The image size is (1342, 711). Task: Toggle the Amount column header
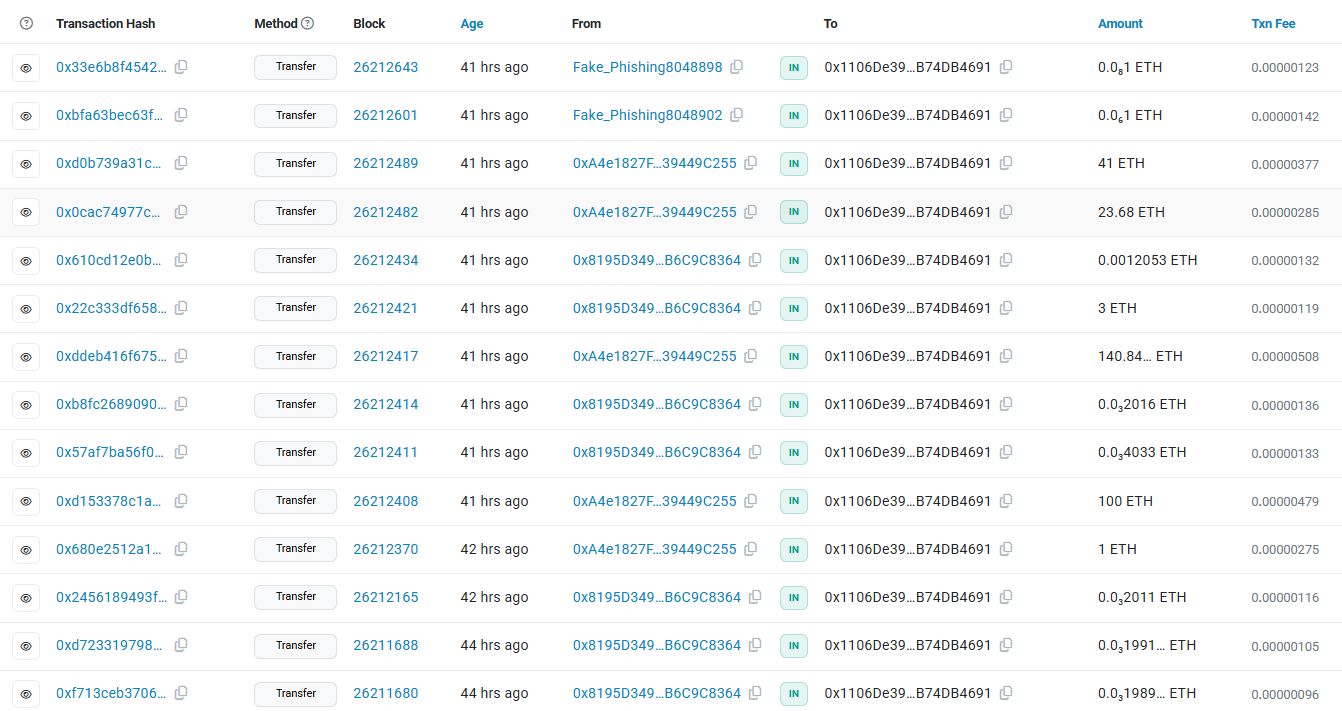click(1120, 23)
